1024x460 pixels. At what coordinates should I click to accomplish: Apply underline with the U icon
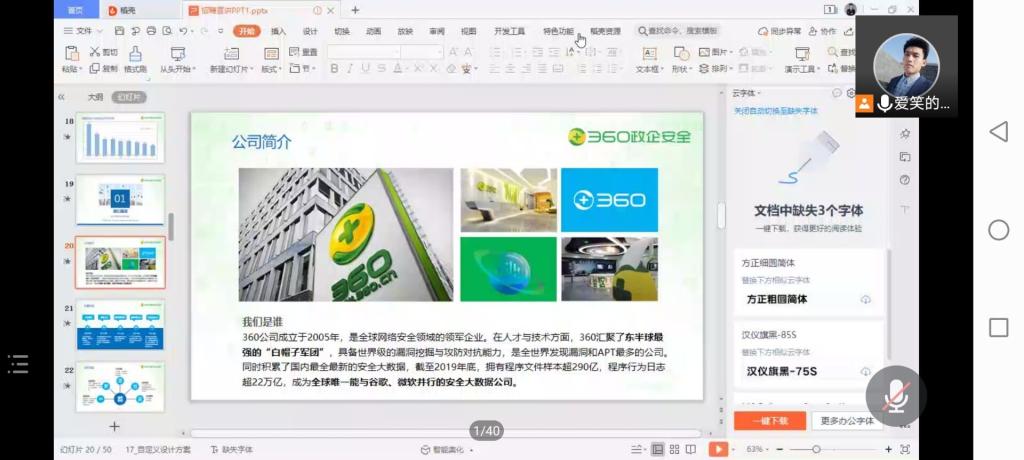click(365, 69)
